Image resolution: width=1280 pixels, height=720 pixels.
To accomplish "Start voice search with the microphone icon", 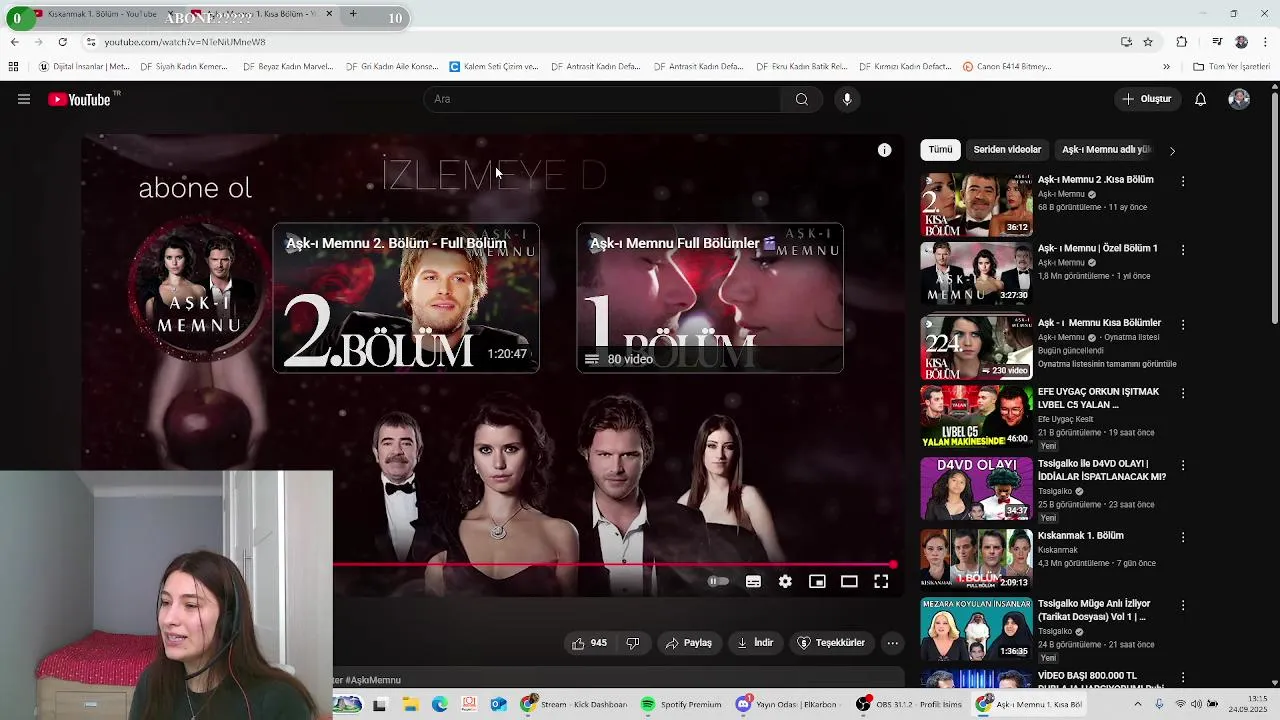I will (x=847, y=99).
